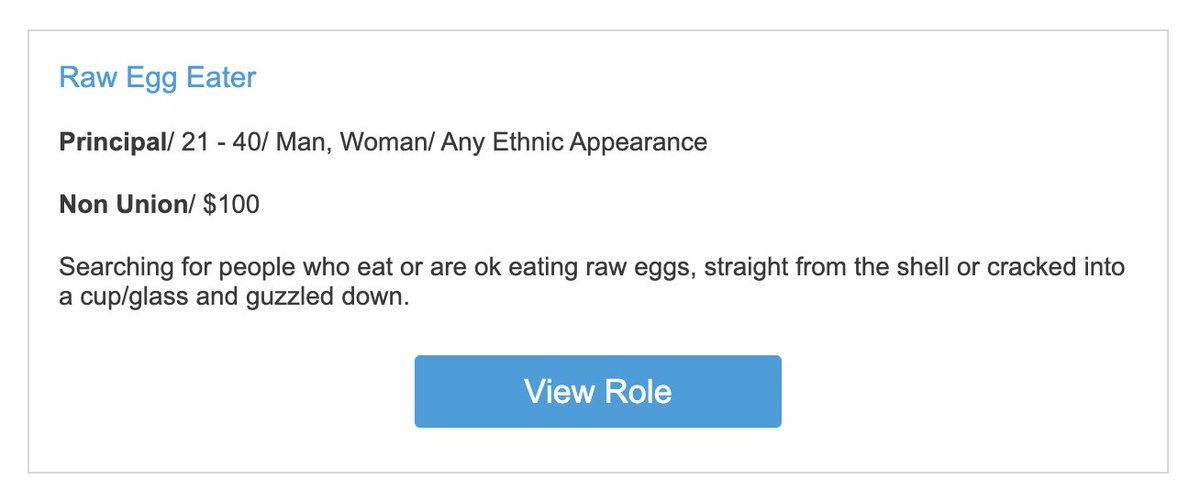
Task: Select the bold Principal label
Action: (111, 142)
